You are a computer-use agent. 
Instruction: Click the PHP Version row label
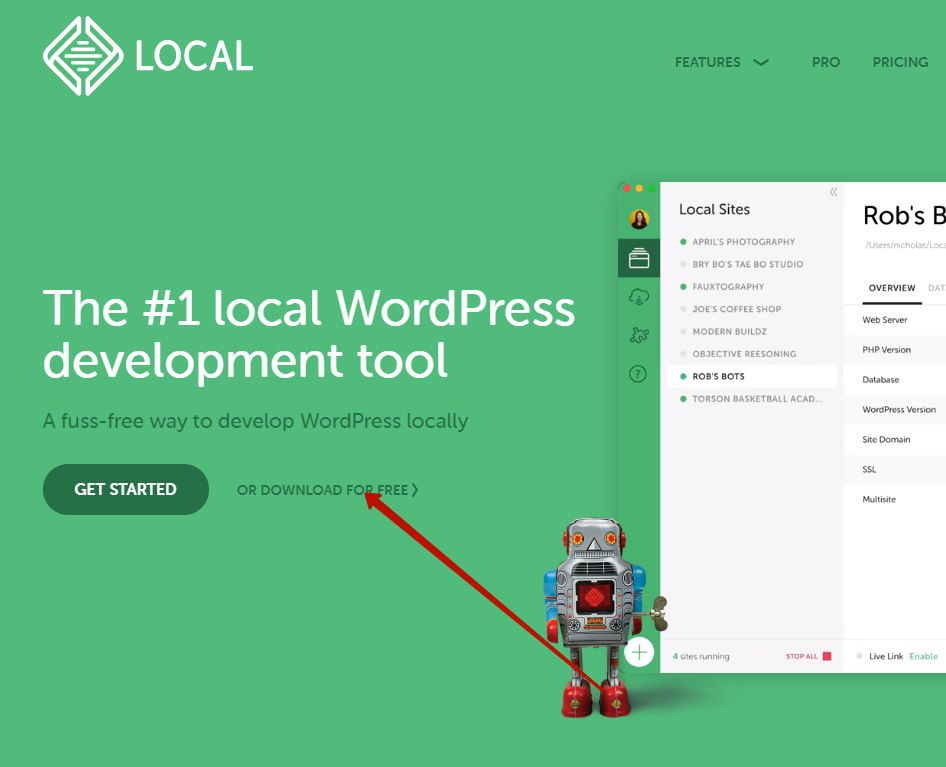pos(886,349)
